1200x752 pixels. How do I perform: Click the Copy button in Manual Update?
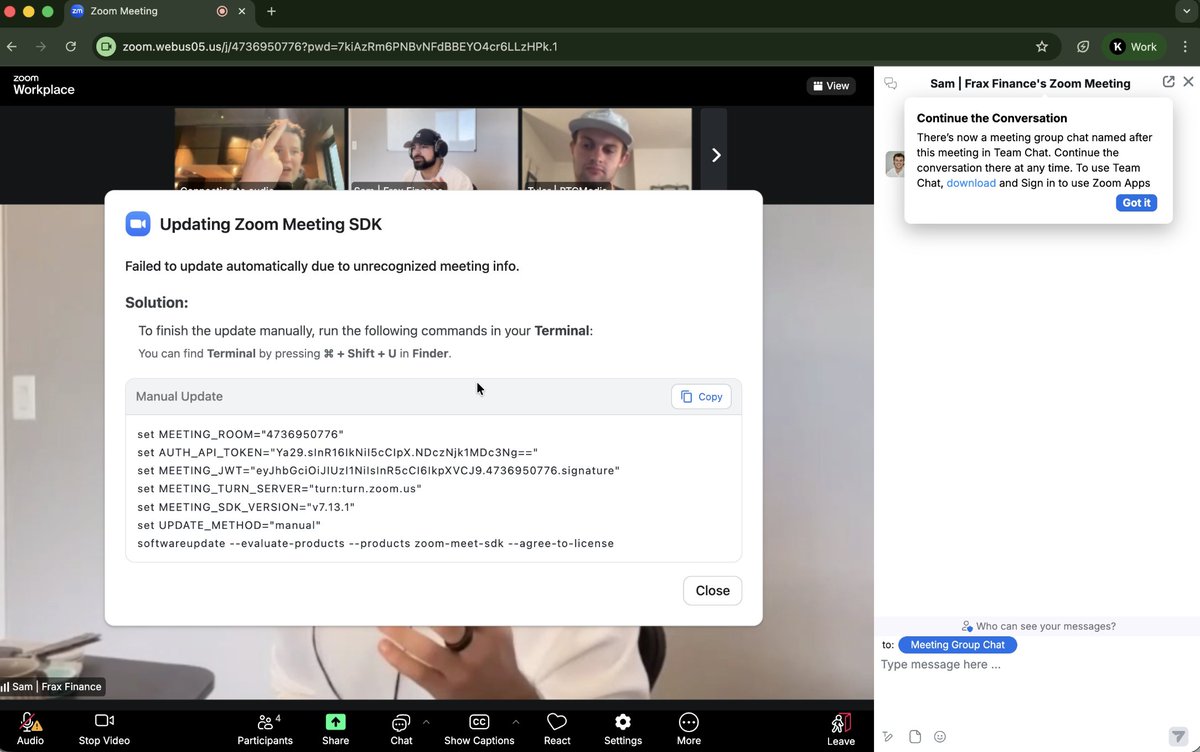[701, 397]
